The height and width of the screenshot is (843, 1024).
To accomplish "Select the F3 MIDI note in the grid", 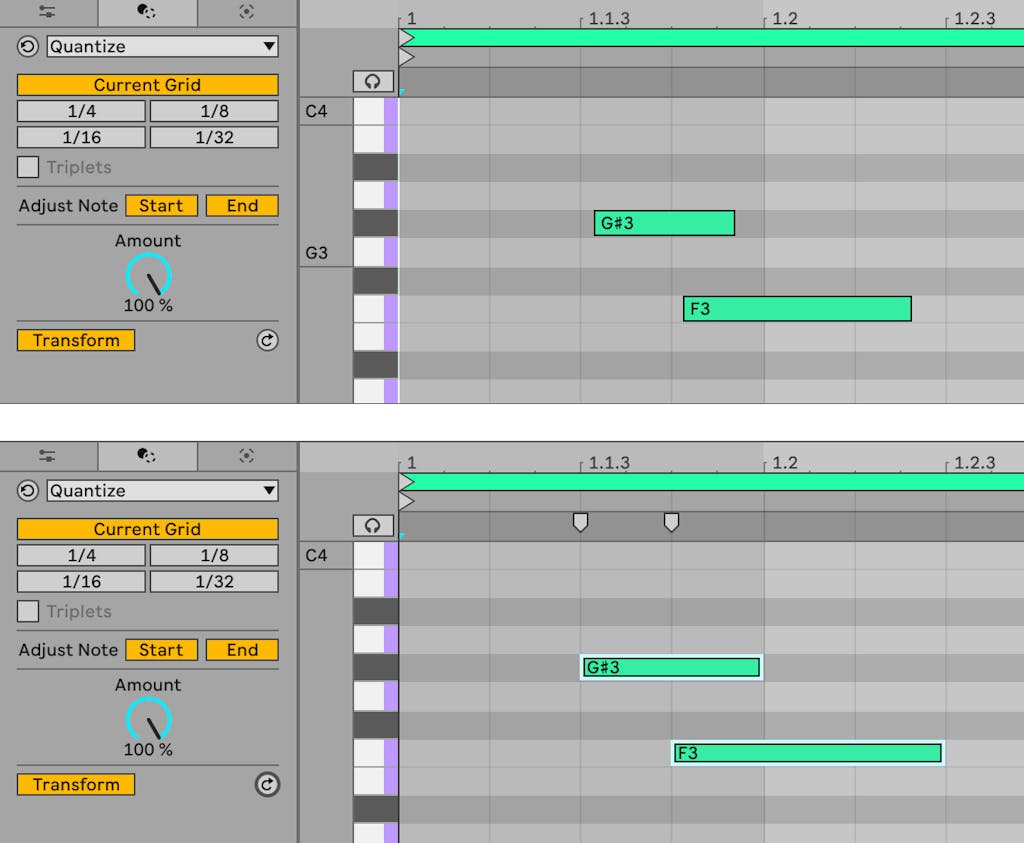I will click(x=795, y=308).
